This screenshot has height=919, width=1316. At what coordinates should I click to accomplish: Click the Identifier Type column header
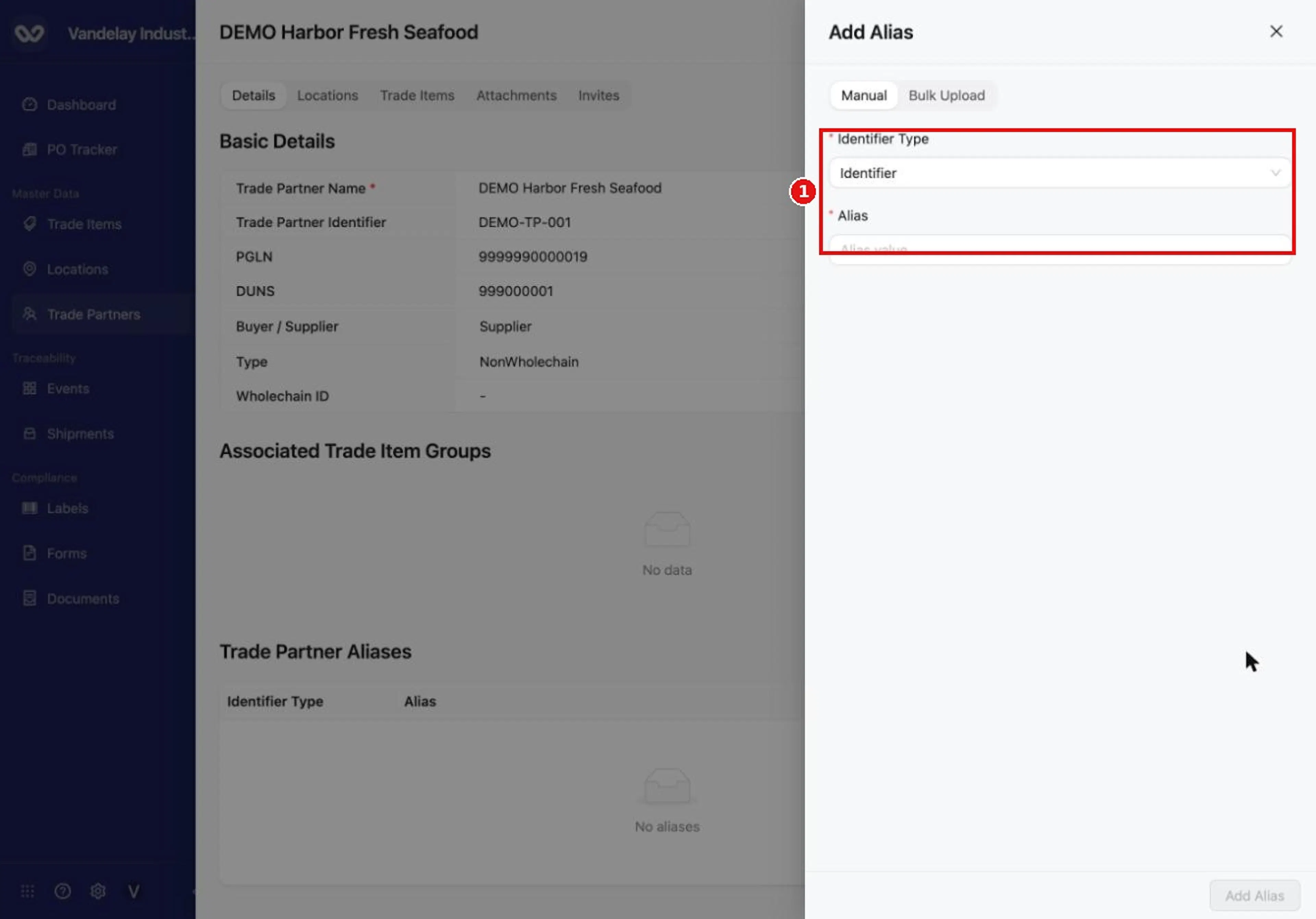pos(275,701)
